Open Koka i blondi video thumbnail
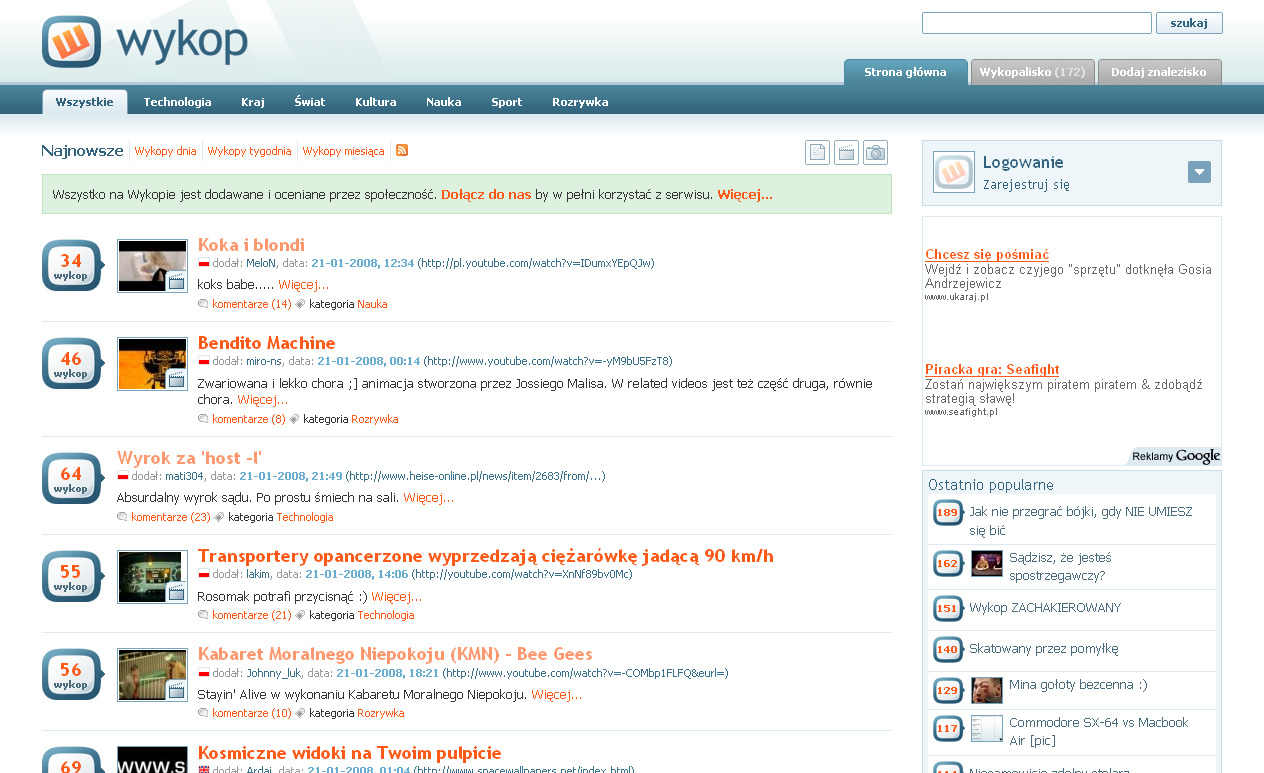Image resolution: width=1264 pixels, height=773 pixels. click(152, 266)
